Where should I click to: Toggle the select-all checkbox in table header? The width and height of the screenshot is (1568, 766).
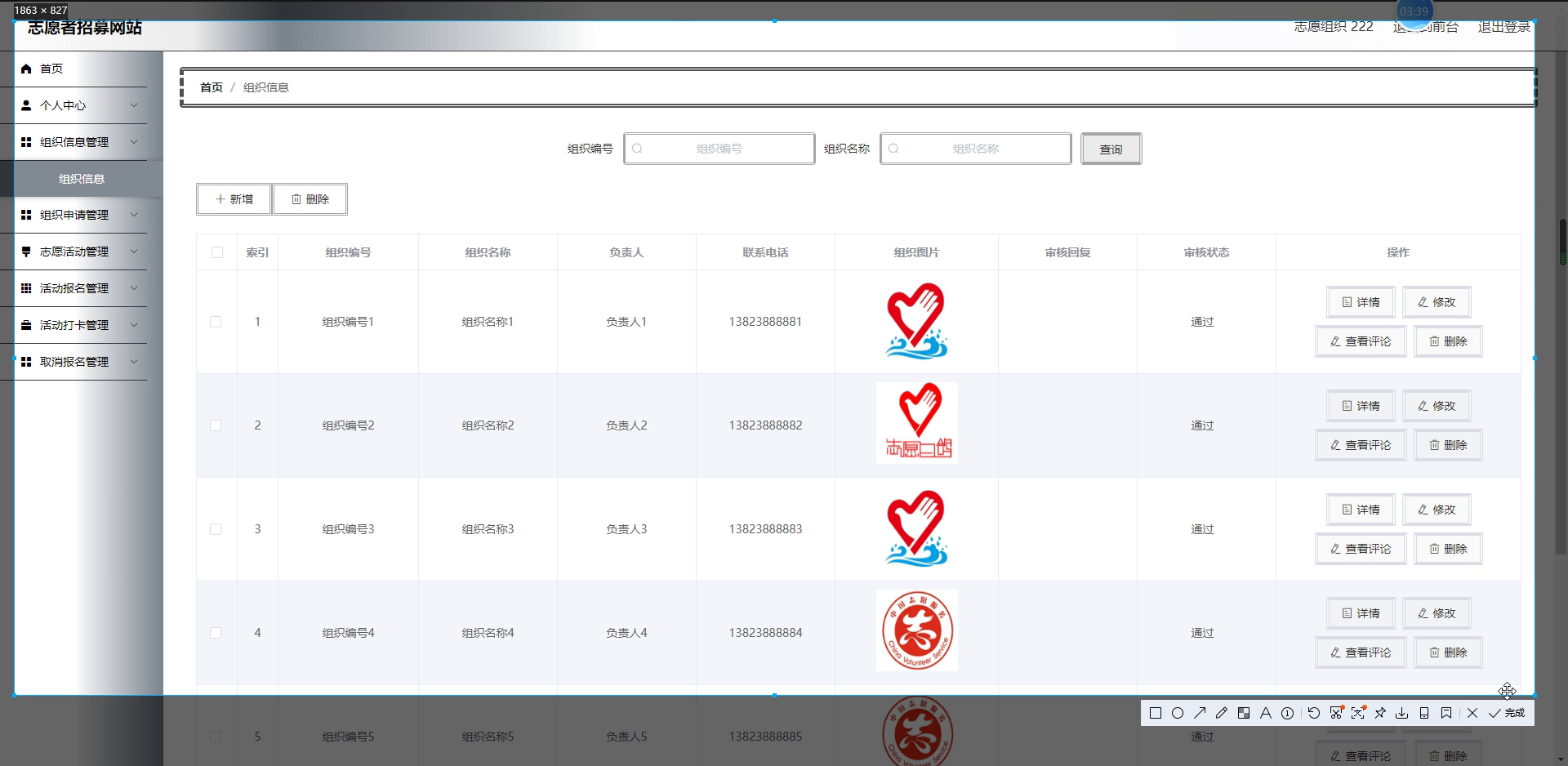pos(217,252)
